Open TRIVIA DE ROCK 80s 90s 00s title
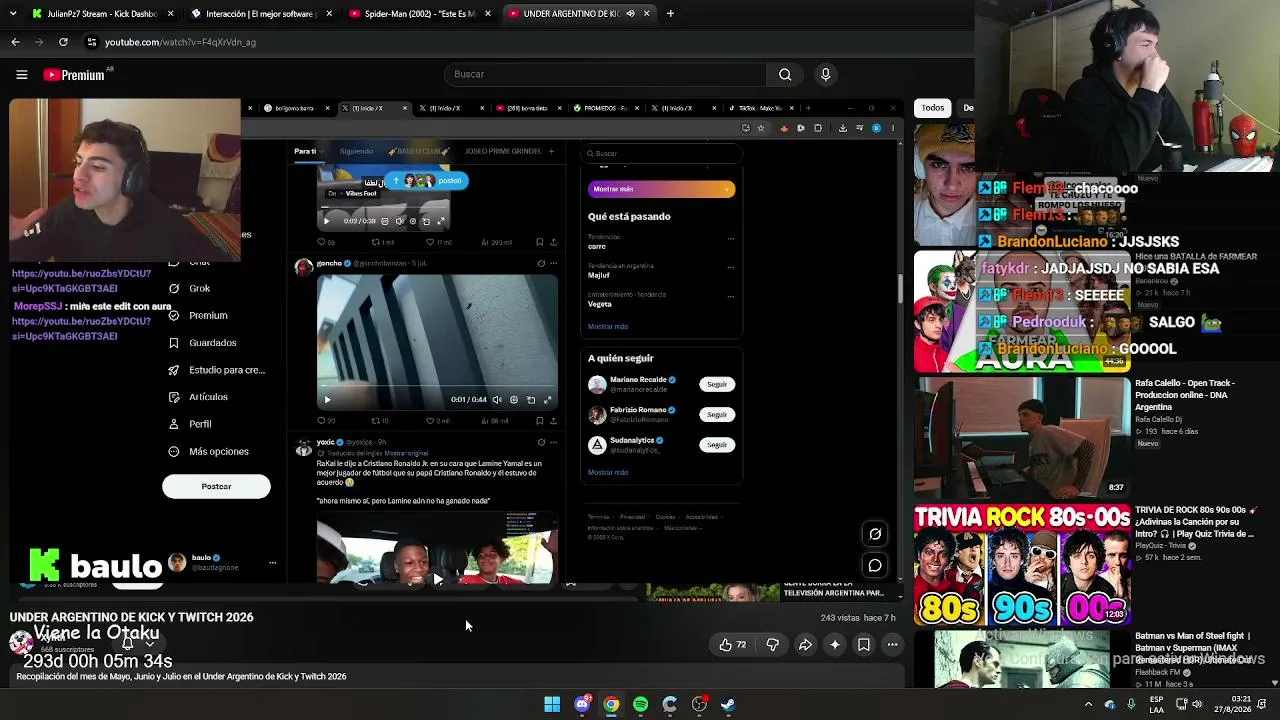 tap(1195, 522)
